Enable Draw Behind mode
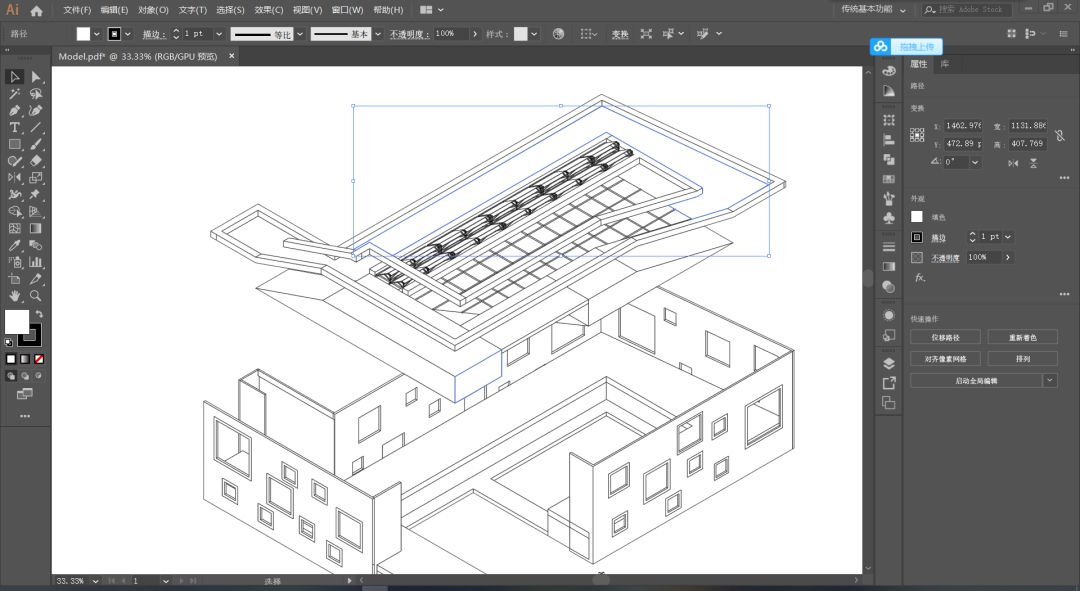The image size is (1080, 591). [x=25, y=376]
